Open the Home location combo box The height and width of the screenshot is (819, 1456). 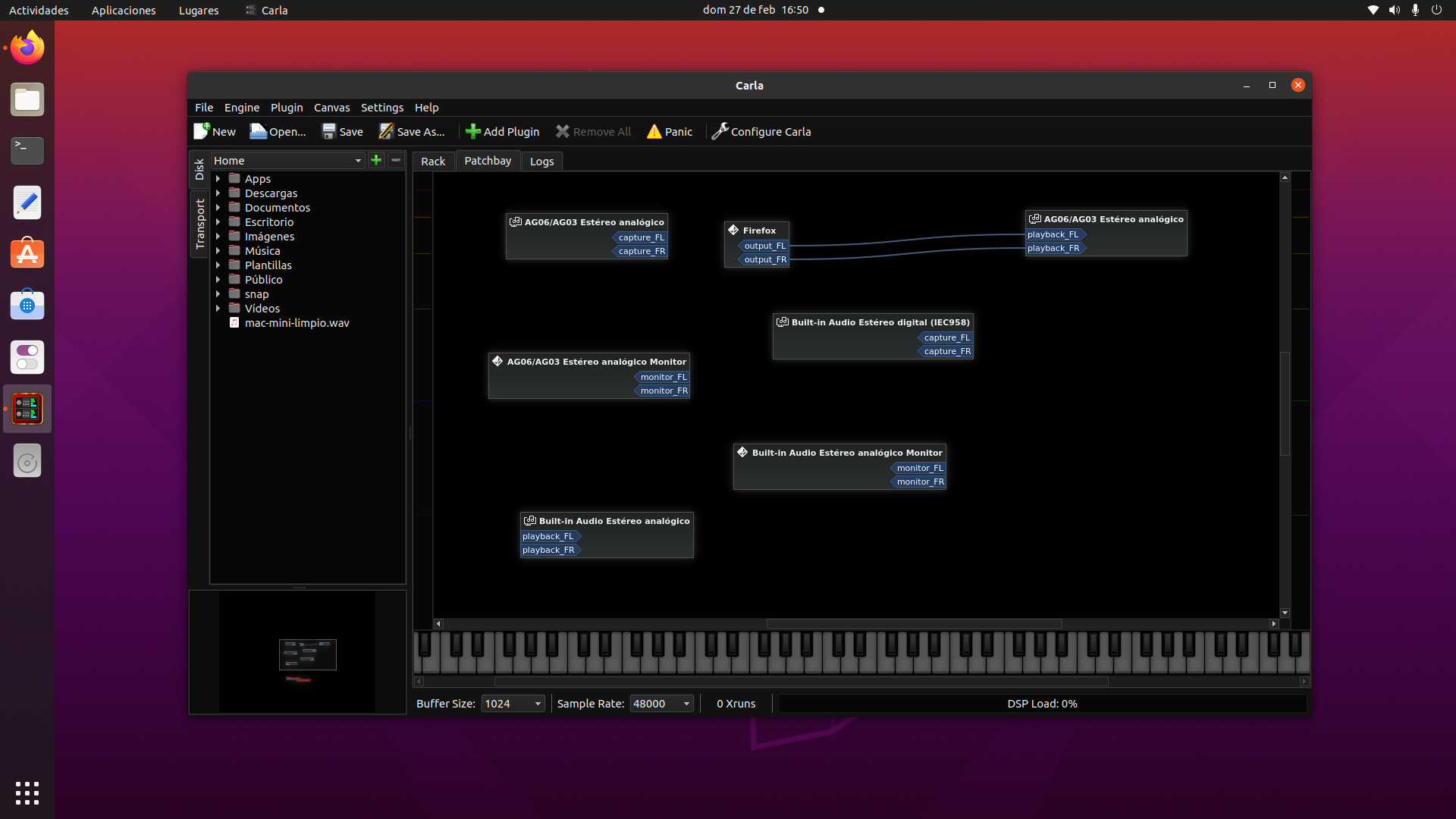tap(288, 161)
